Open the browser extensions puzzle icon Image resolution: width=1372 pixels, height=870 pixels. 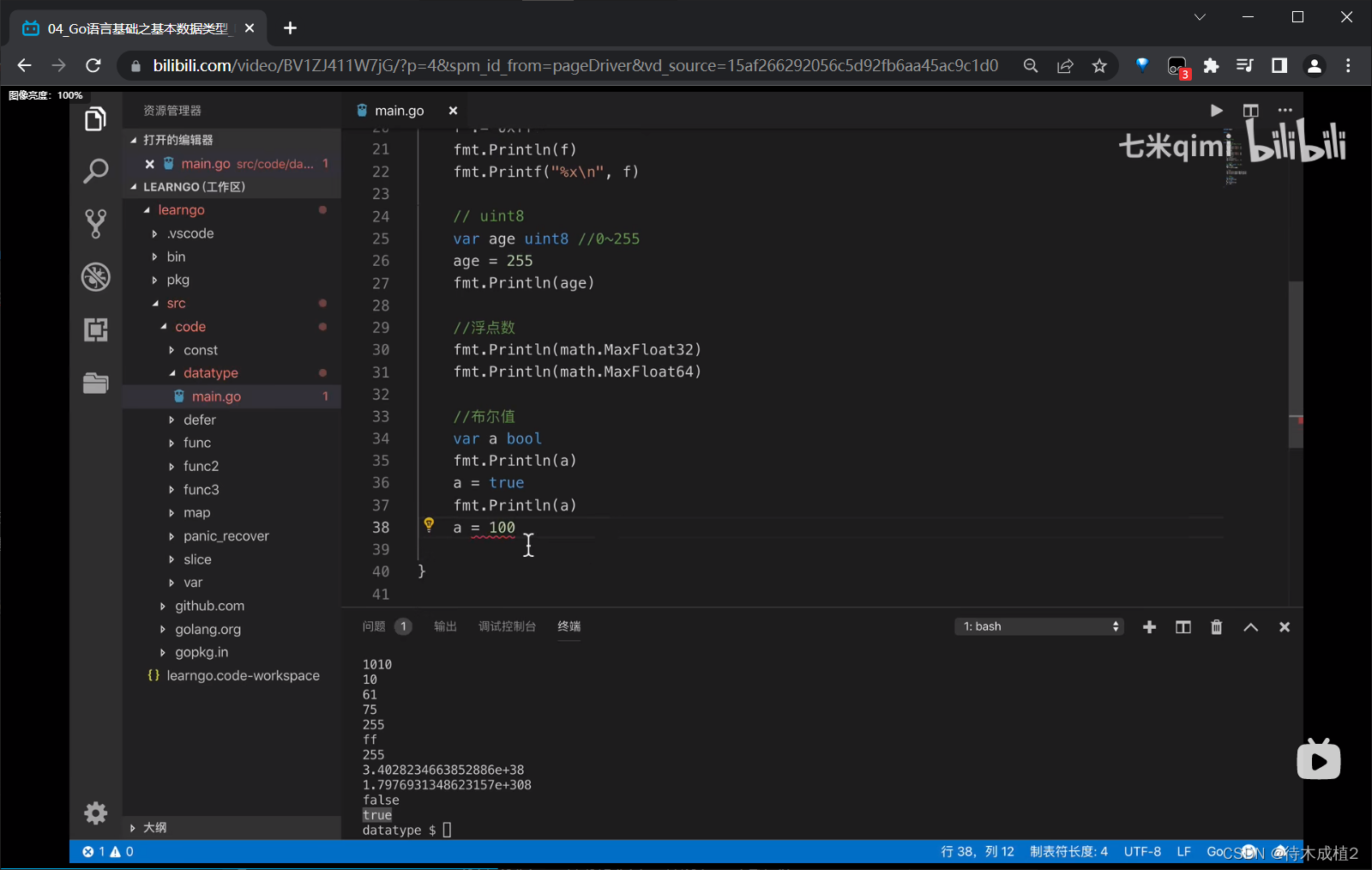[x=1211, y=66]
